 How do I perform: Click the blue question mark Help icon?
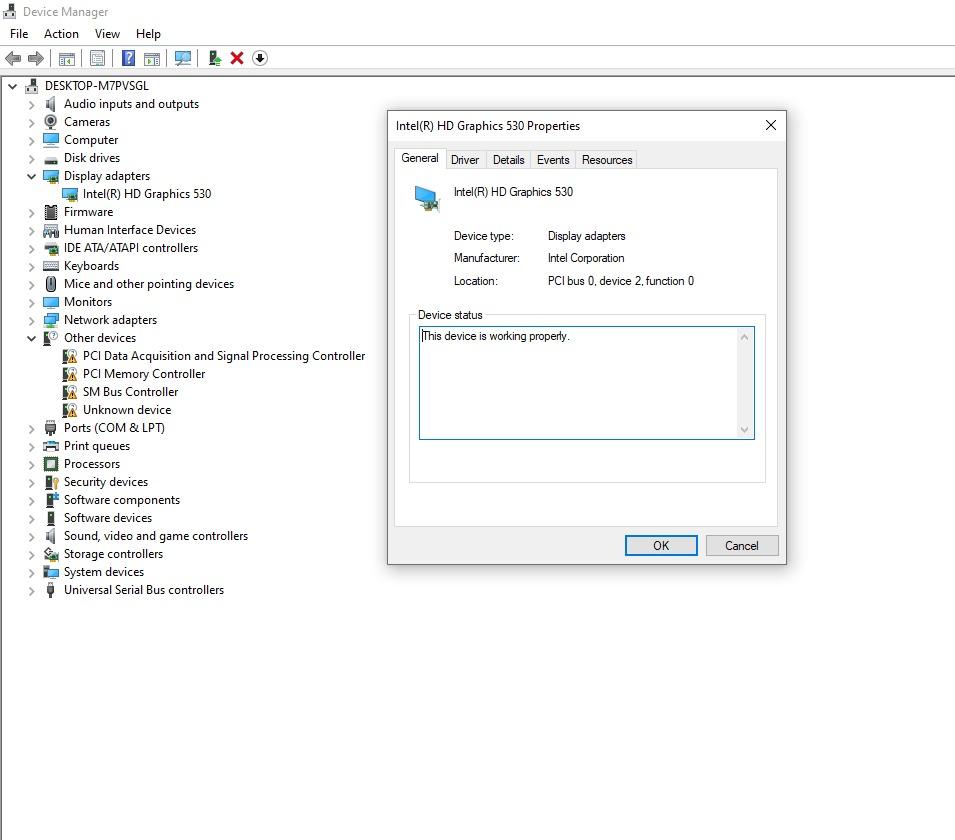128,58
